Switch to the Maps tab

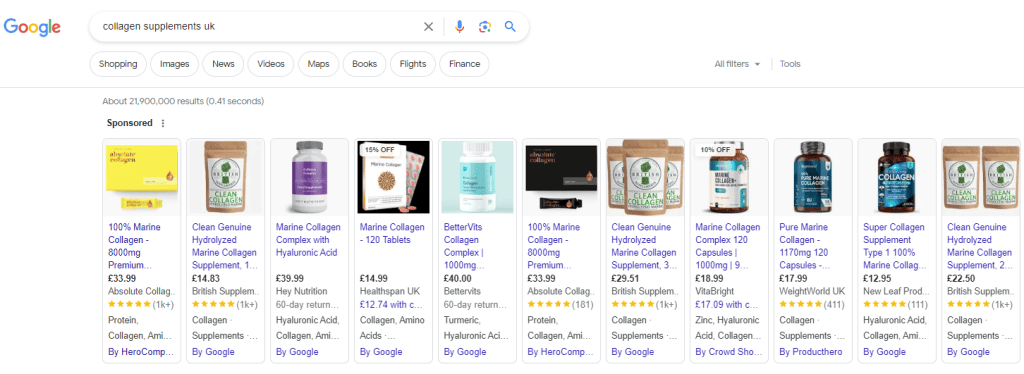319,64
